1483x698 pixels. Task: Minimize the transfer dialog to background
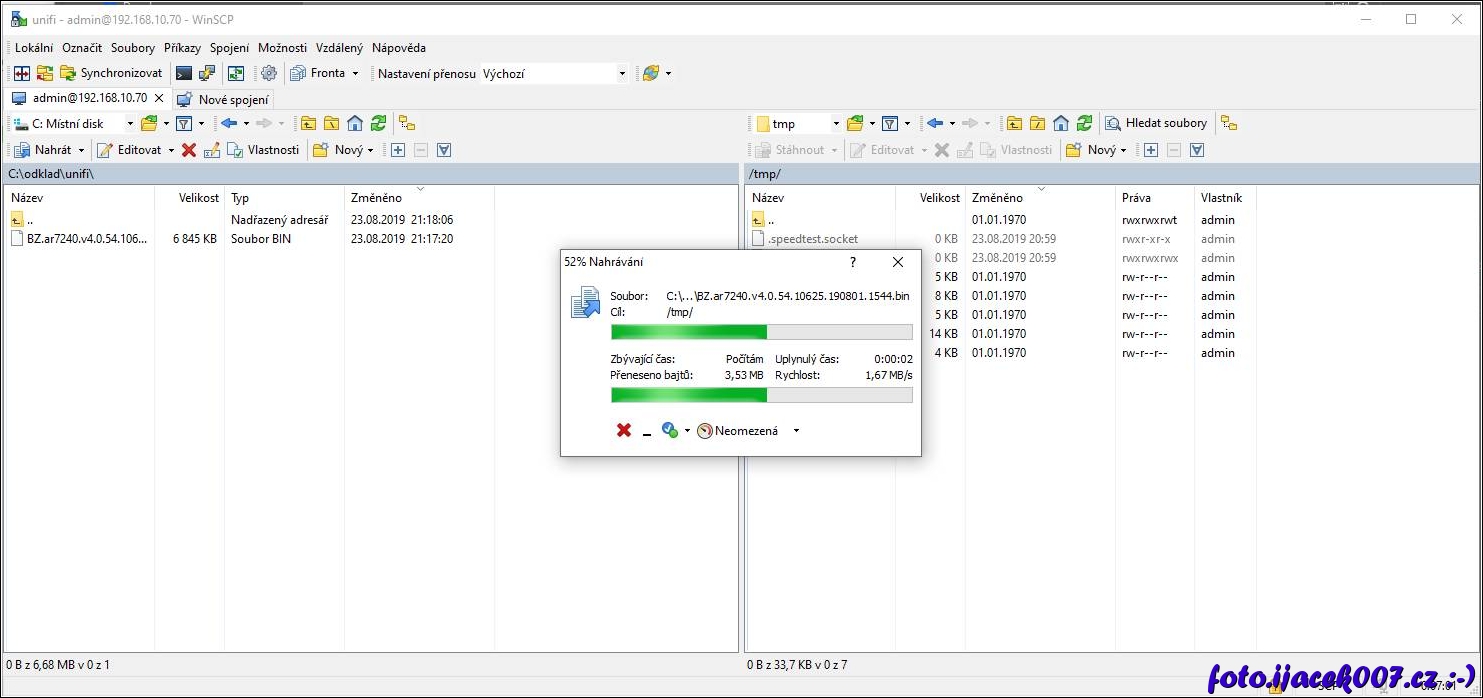point(647,432)
